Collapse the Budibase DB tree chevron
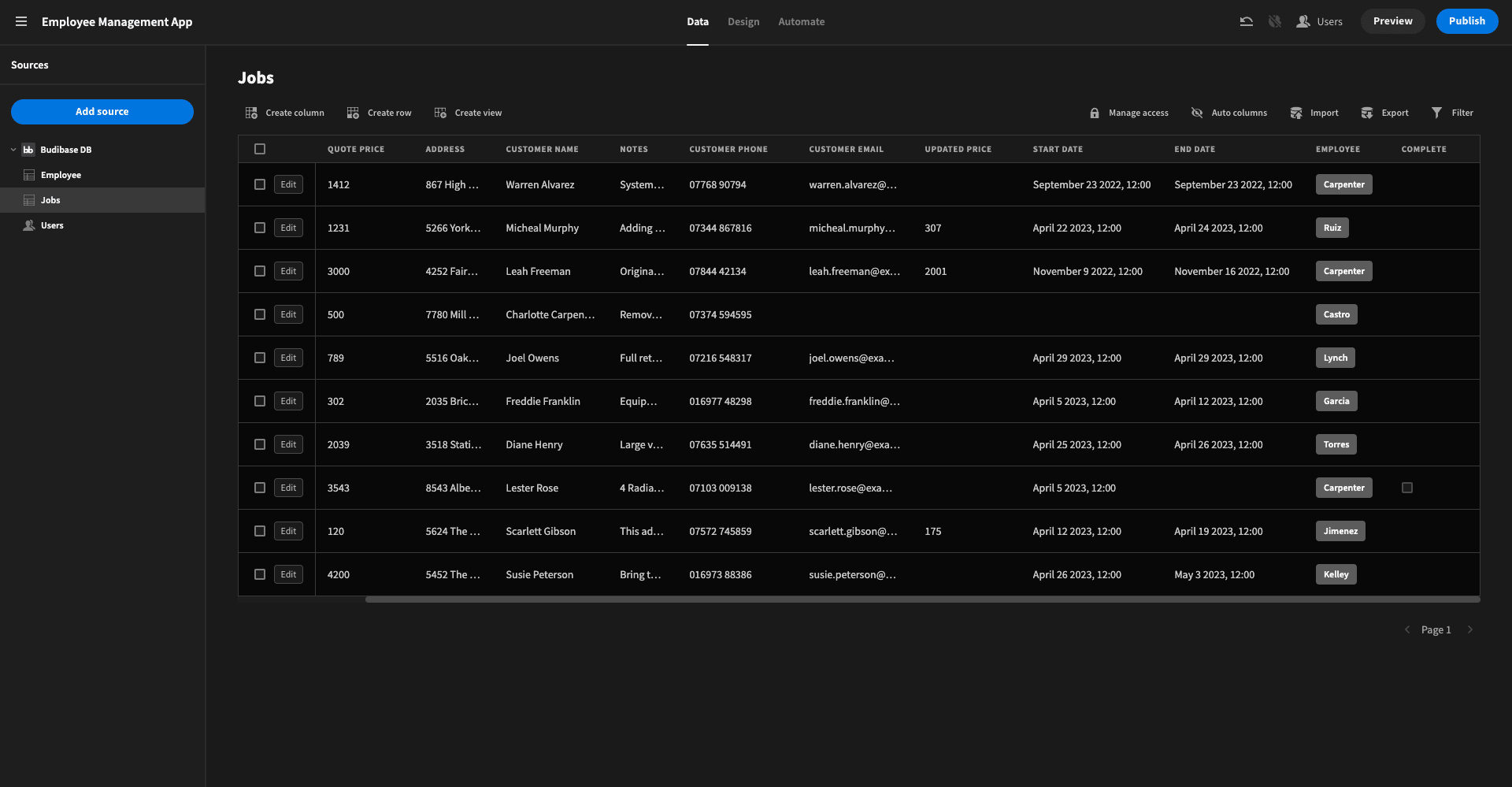 point(13,150)
